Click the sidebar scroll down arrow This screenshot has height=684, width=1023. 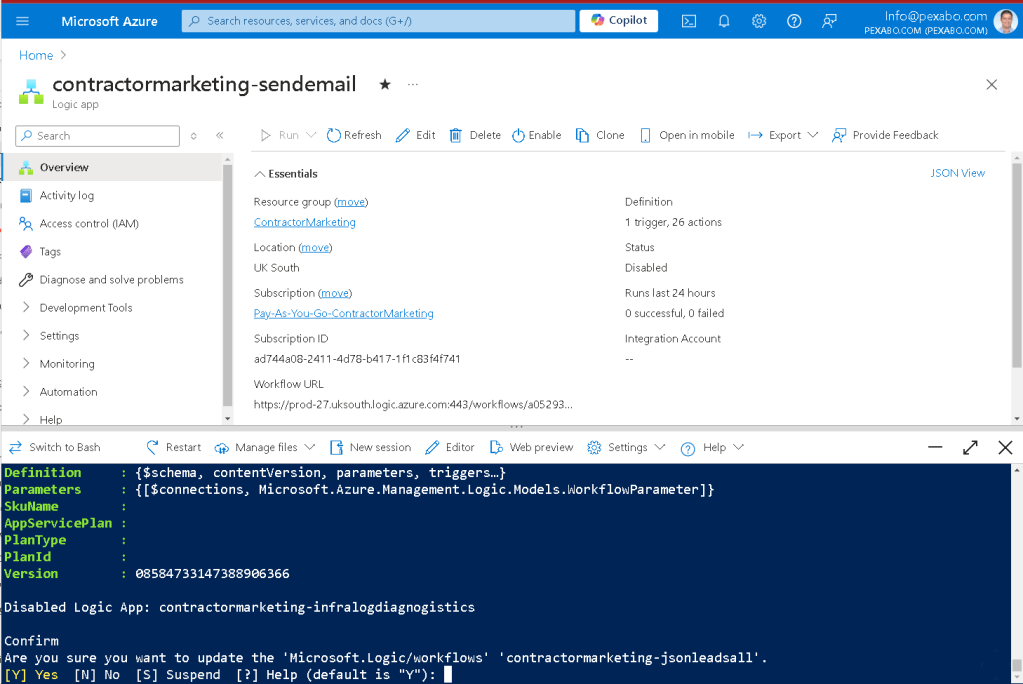coord(228,418)
